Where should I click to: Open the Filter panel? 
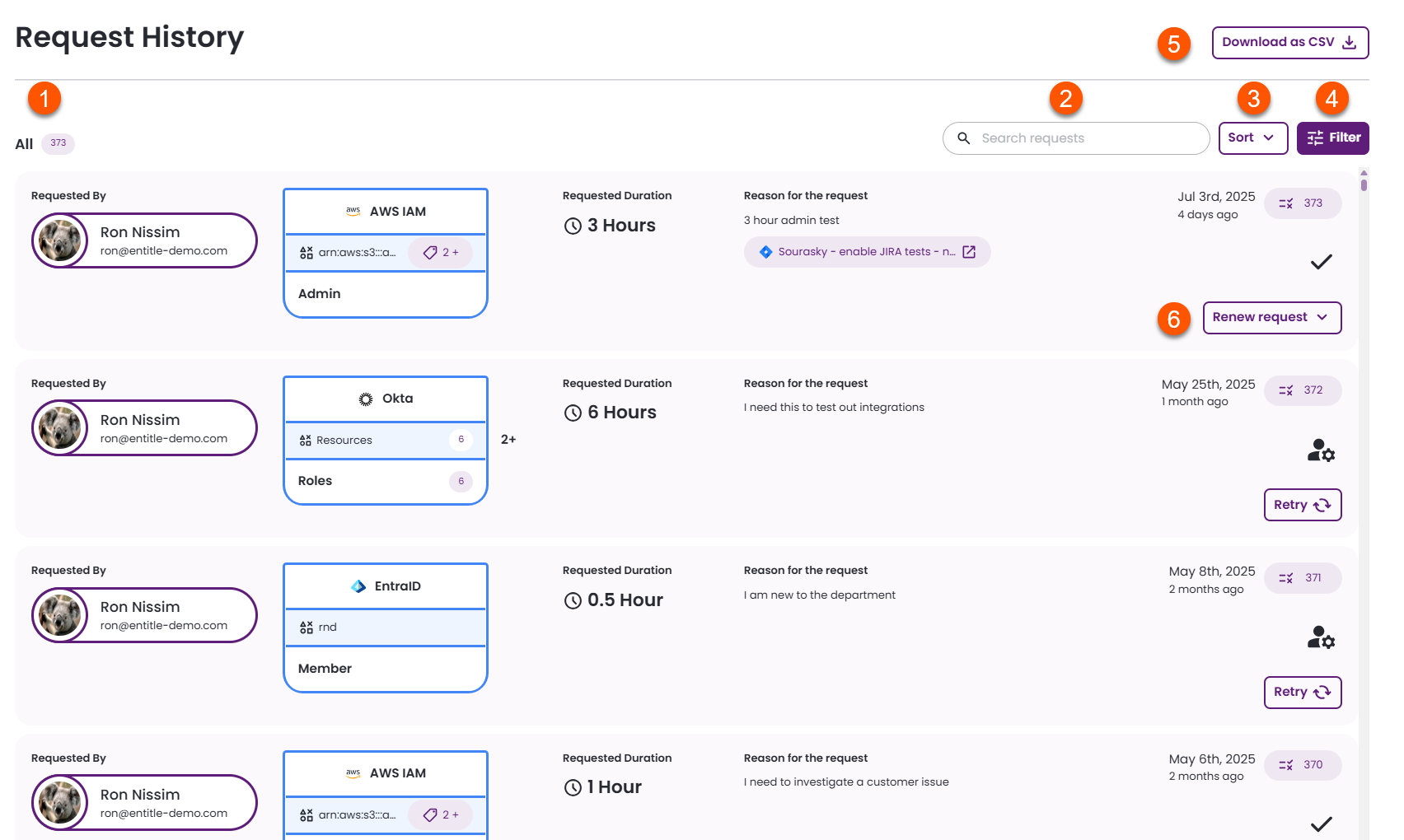(1332, 138)
